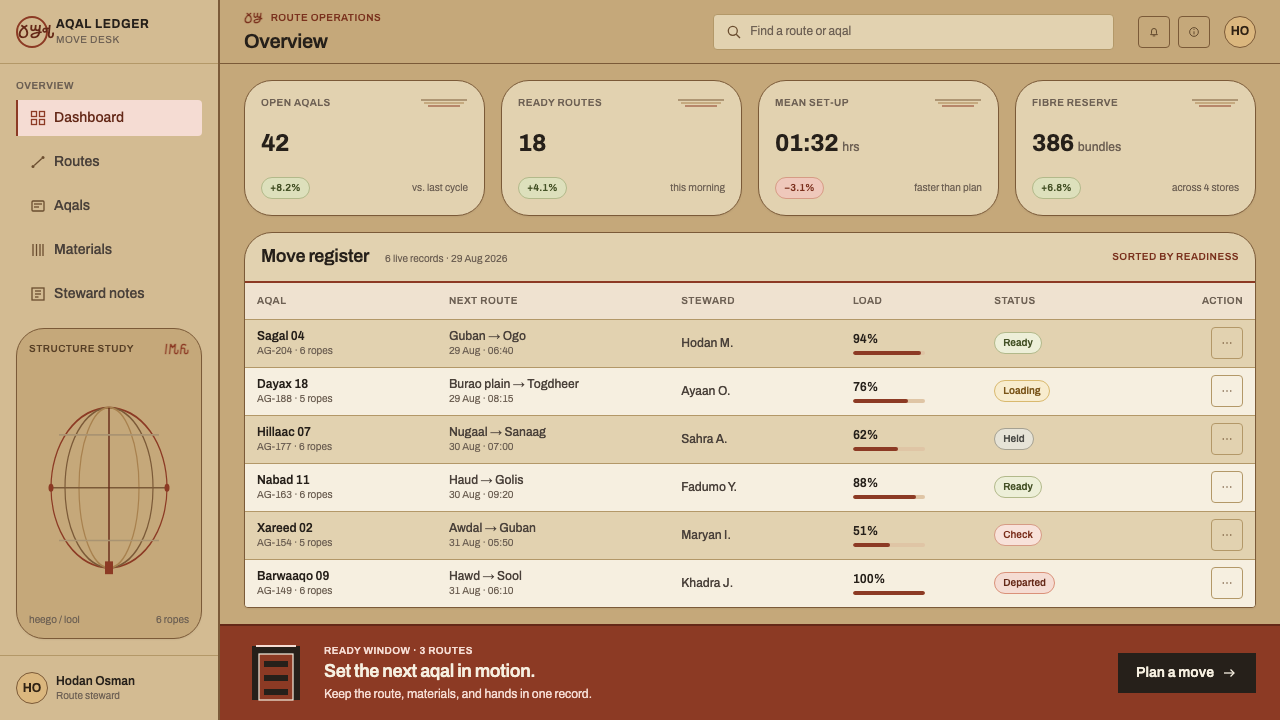Click the info icon button in header
The width and height of the screenshot is (1280, 720).
pos(1194,32)
